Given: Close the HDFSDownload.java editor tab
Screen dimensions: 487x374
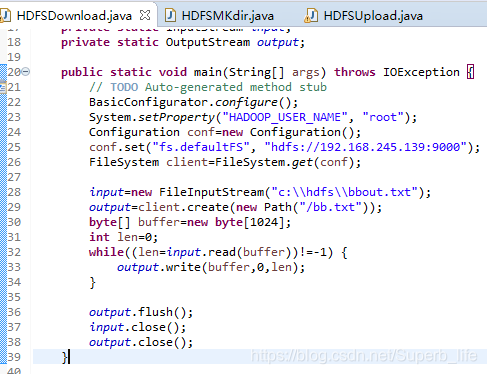Looking at the screenshot, I should (x=145, y=15).
